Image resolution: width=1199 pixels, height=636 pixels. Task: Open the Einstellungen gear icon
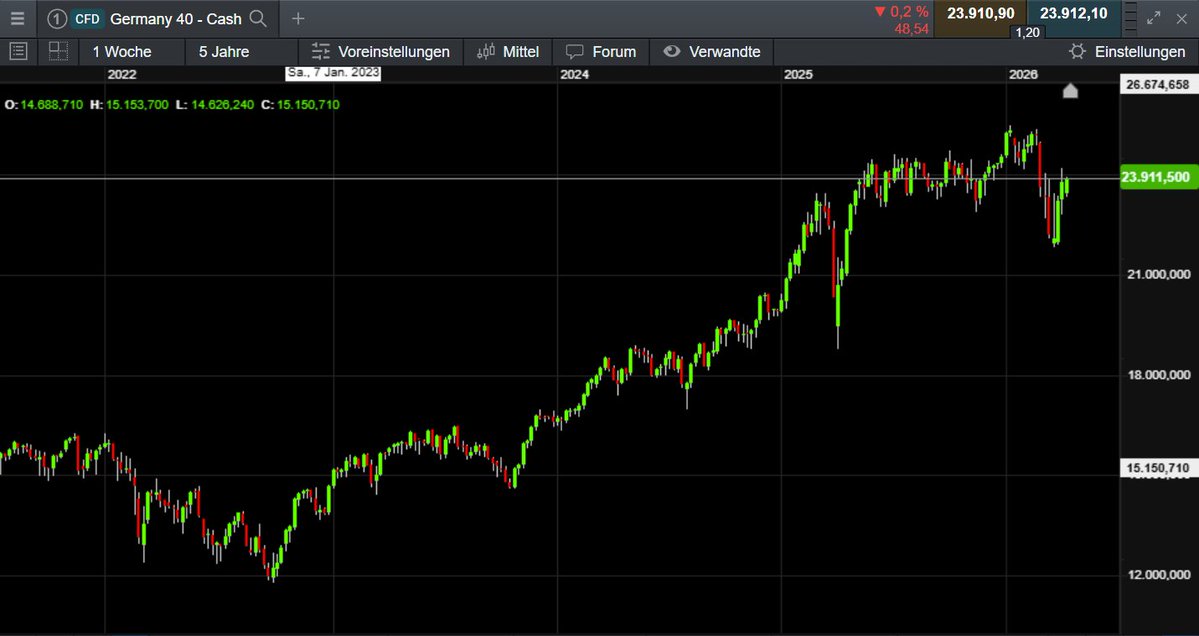coord(1077,51)
